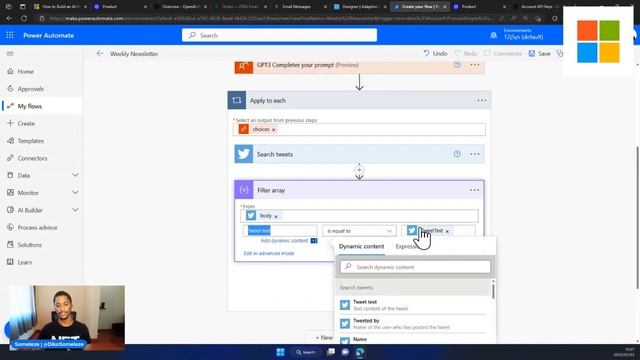This screenshot has height=360, width=640.
Task: Open Windows Start button on taskbar
Action: (x=280, y=352)
